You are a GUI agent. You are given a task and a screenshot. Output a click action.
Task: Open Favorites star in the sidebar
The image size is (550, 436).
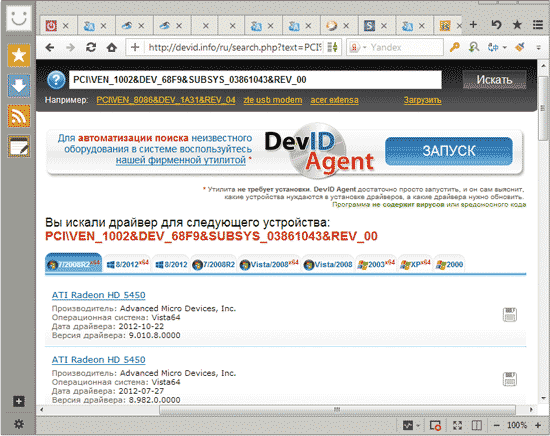(19, 55)
